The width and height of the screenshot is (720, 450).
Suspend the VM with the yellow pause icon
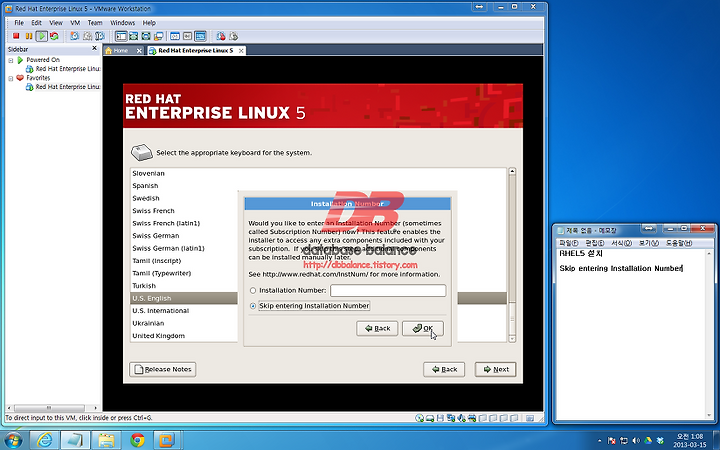(x=29, y=36)
